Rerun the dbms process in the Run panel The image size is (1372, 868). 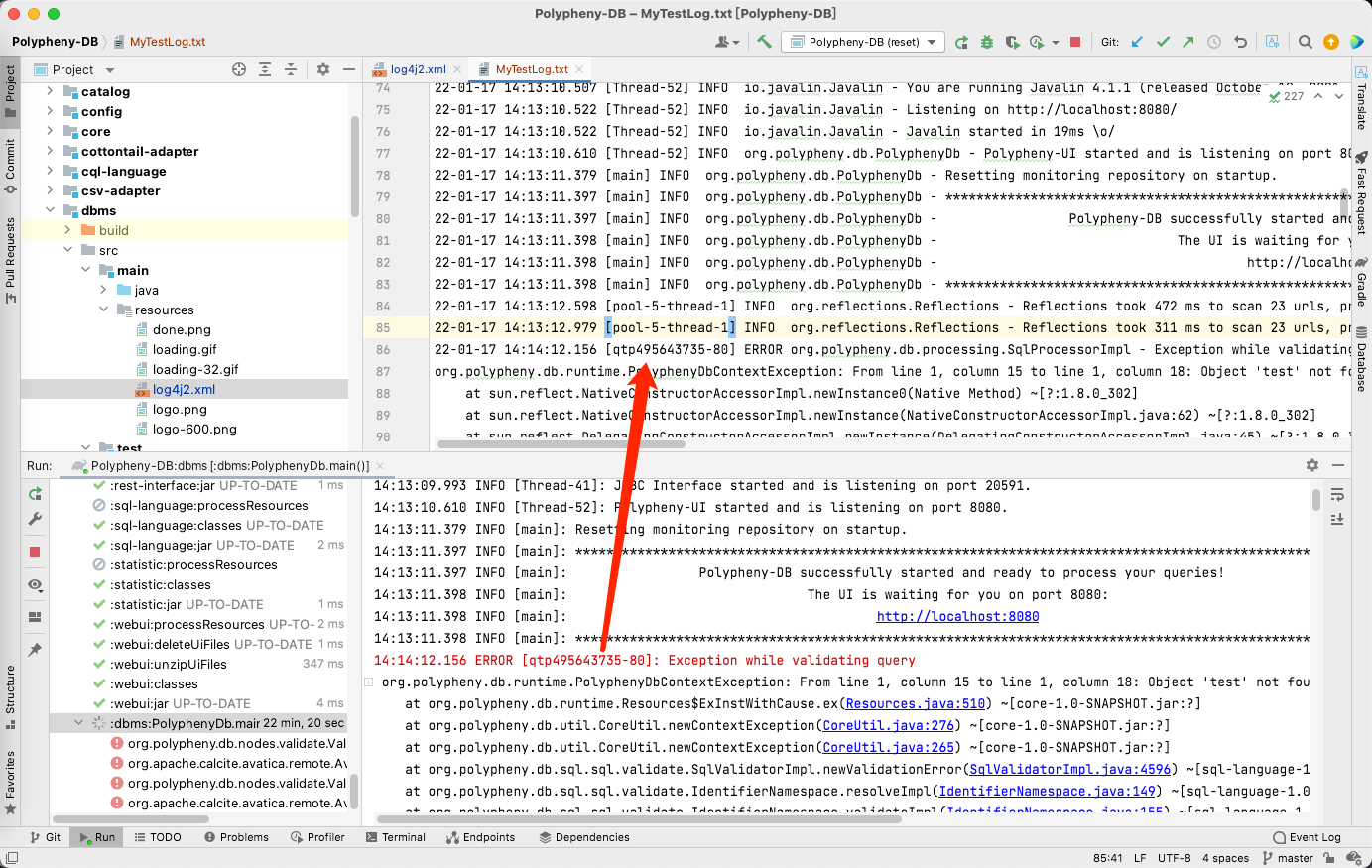point(35,493)
